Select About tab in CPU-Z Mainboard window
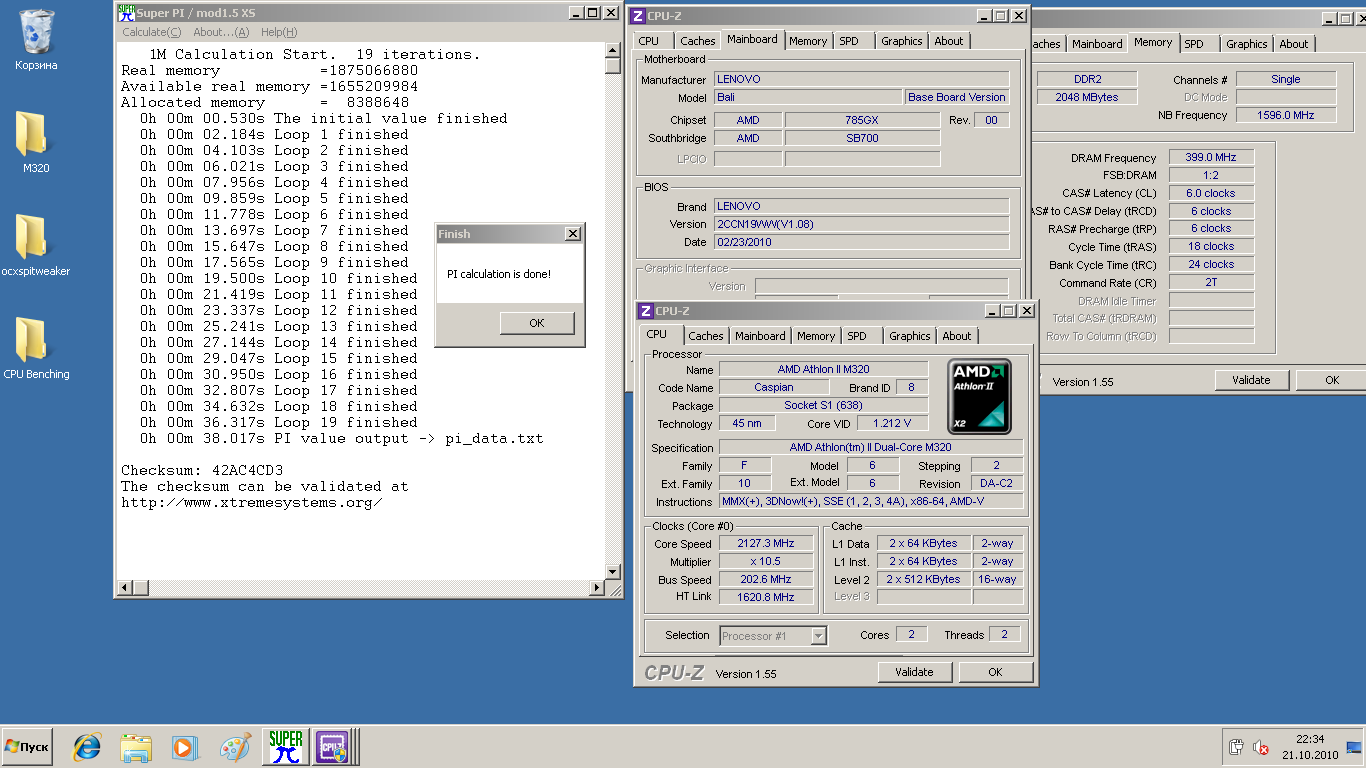Screen dimensions: 1366x768 (949, 41)
